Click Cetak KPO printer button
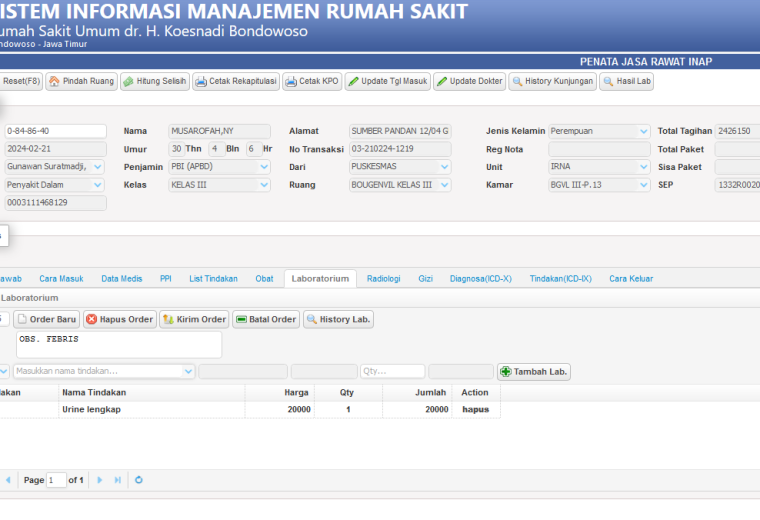760x520 pixels. coord(312,81)
